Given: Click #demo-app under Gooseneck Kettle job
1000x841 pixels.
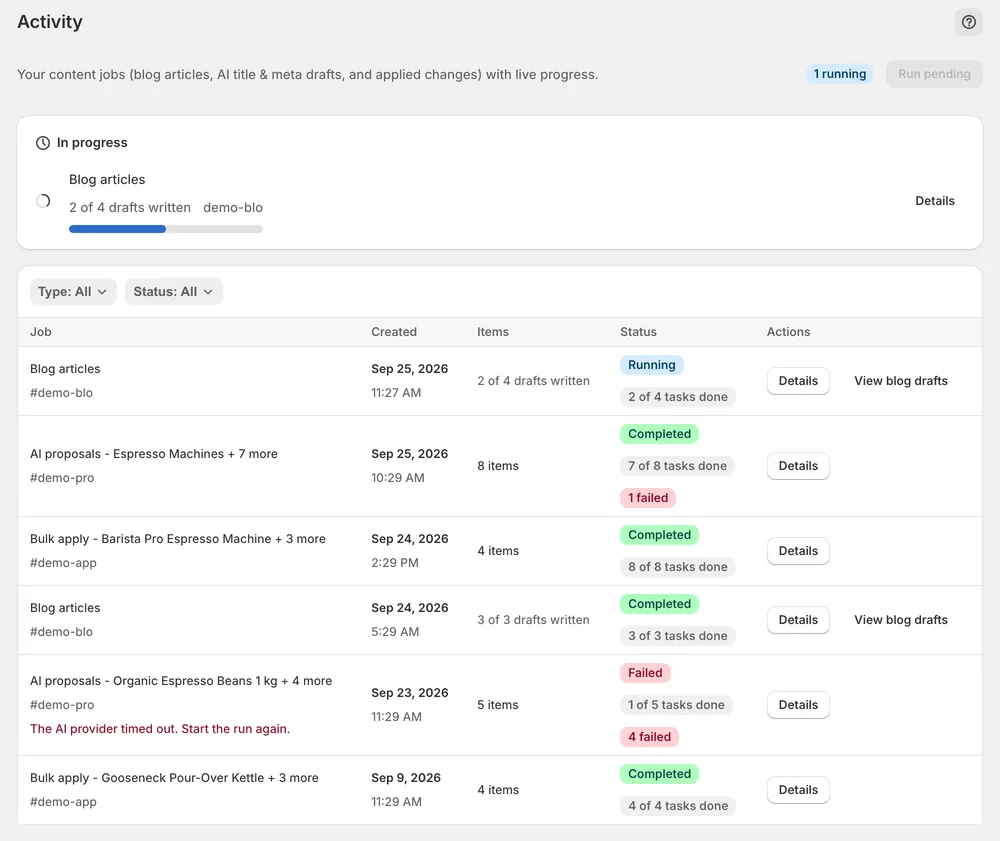Looking at the screenshot, I should click(x=63, y=802).
